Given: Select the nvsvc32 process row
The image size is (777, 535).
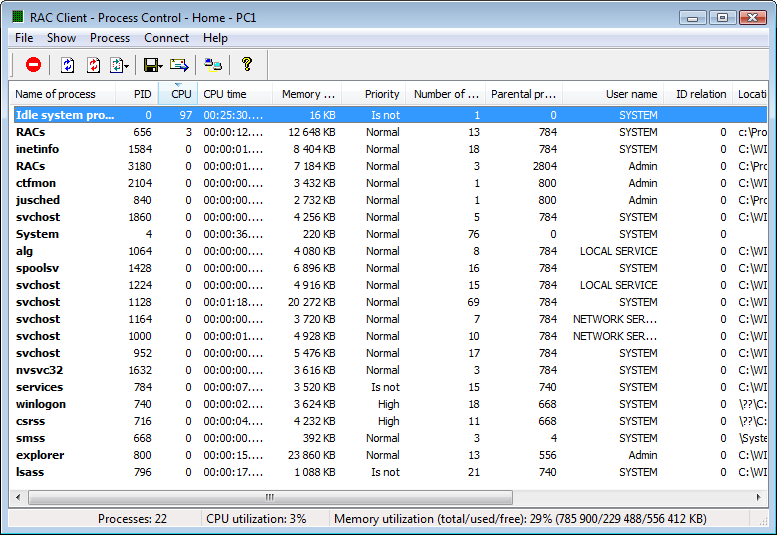Looking at the screenshot, I should point(390,370).
